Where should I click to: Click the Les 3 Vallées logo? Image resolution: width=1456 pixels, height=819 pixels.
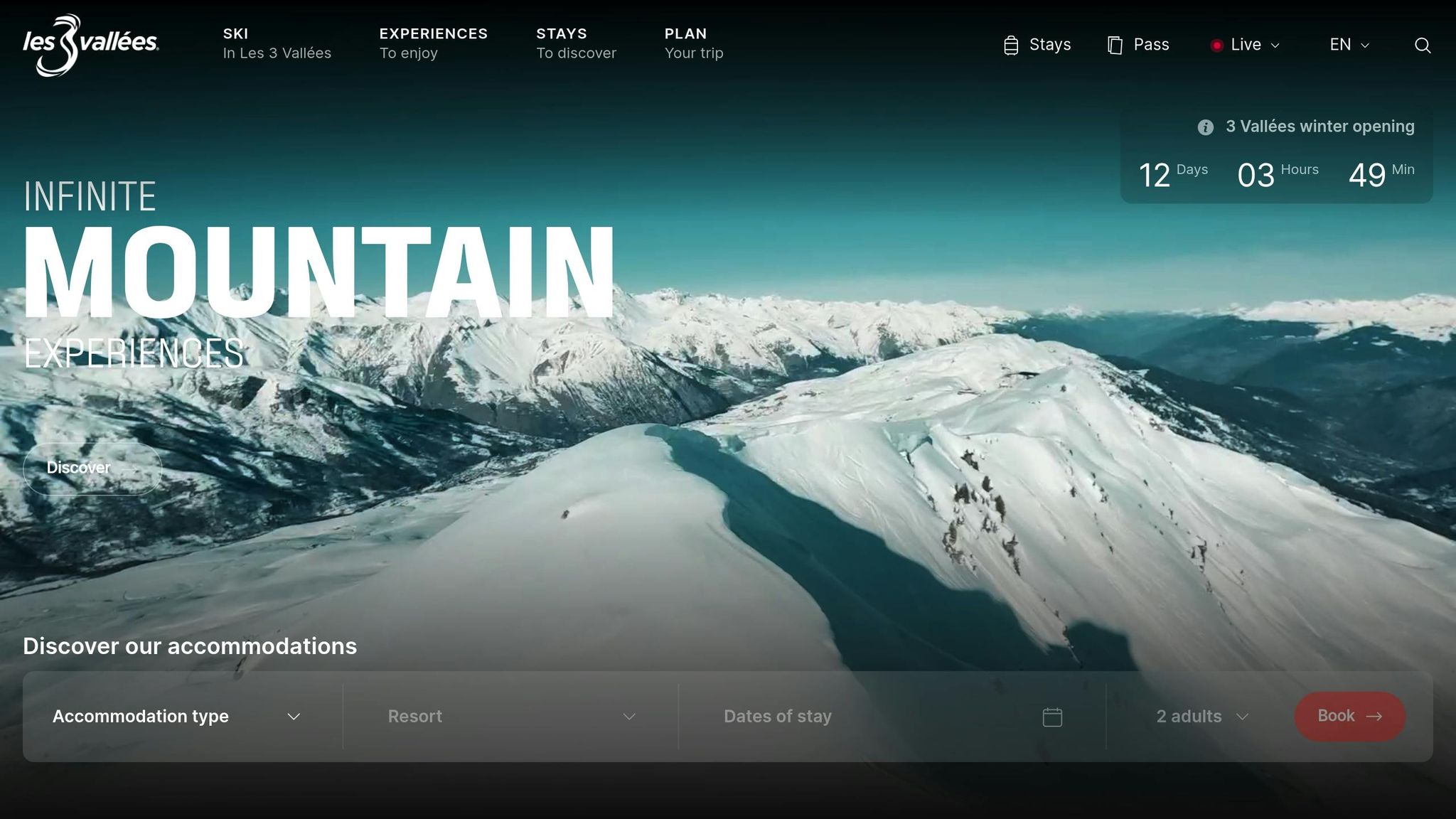(x=90, y=45)
